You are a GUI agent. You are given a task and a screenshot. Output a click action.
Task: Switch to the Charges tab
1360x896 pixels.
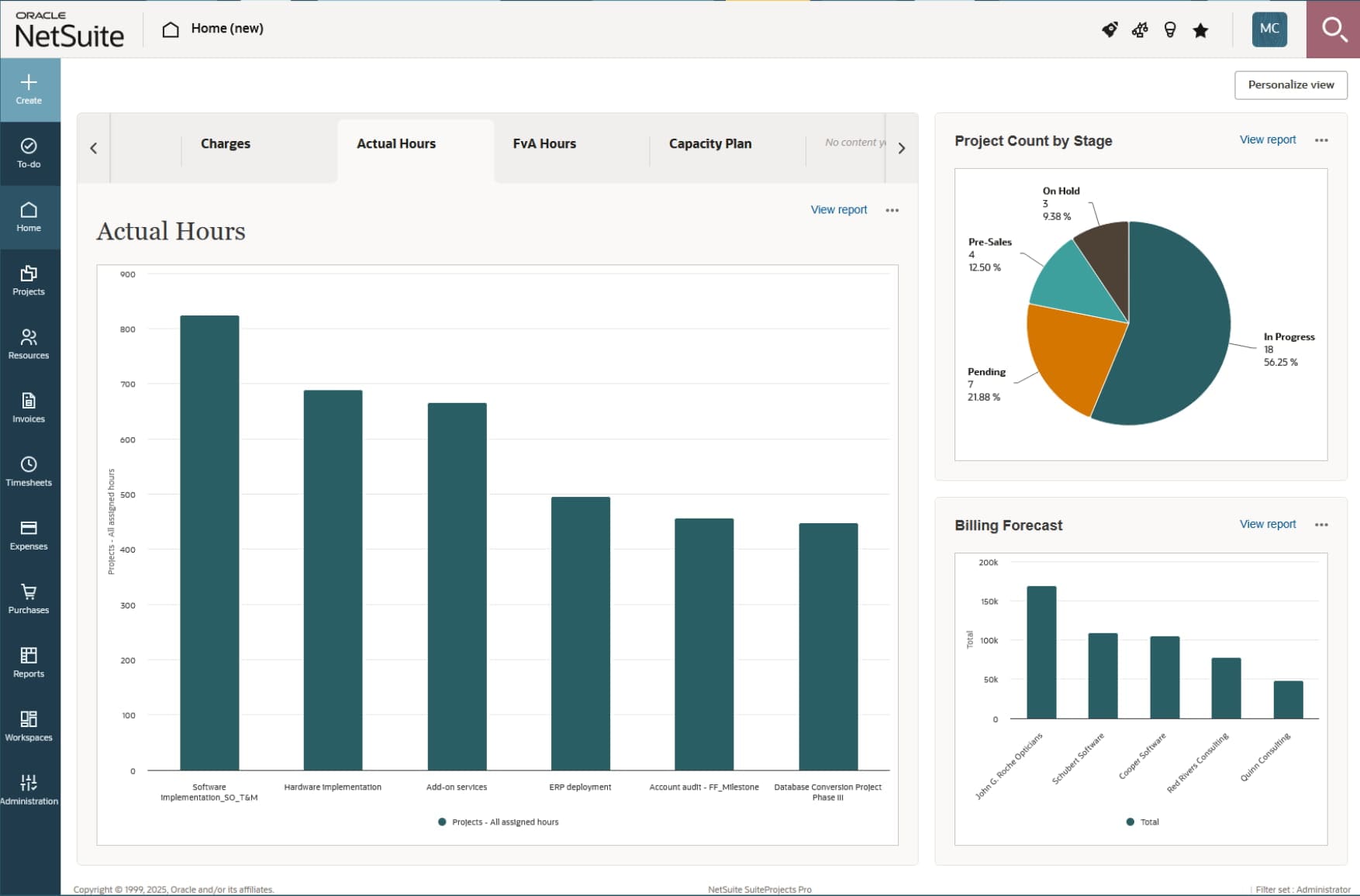click(225, 143)
